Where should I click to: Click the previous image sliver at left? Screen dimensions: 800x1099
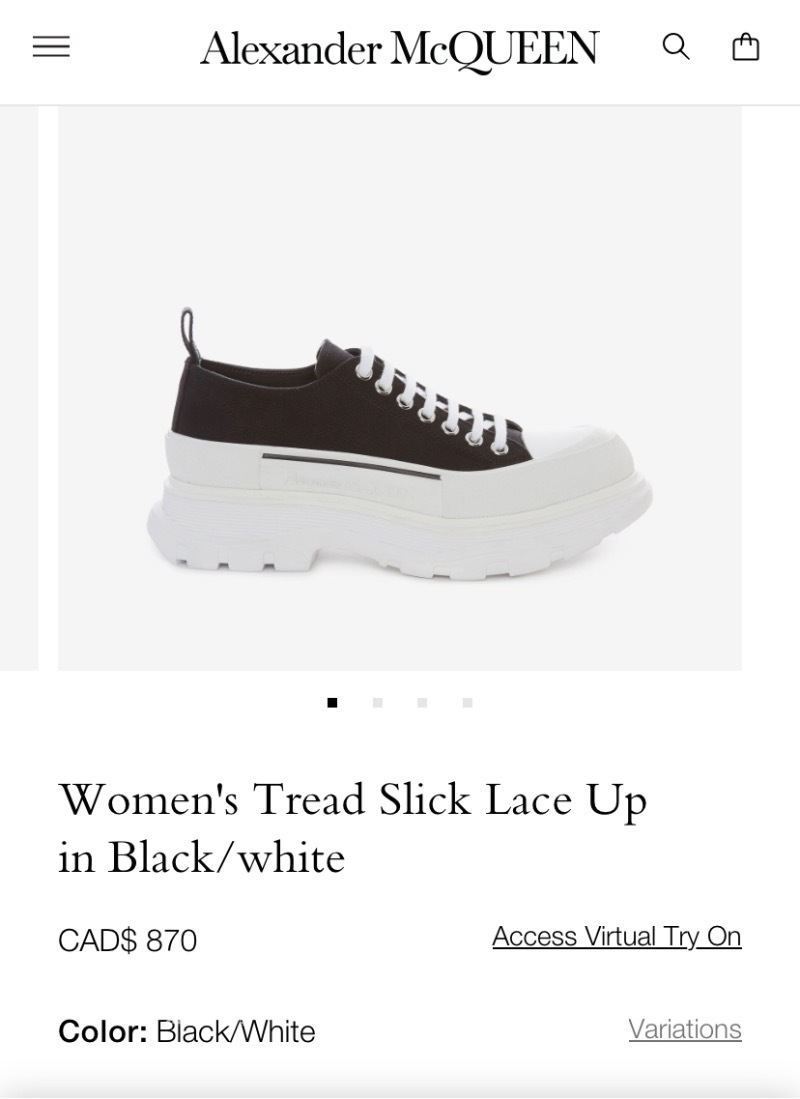pos(19,388)
